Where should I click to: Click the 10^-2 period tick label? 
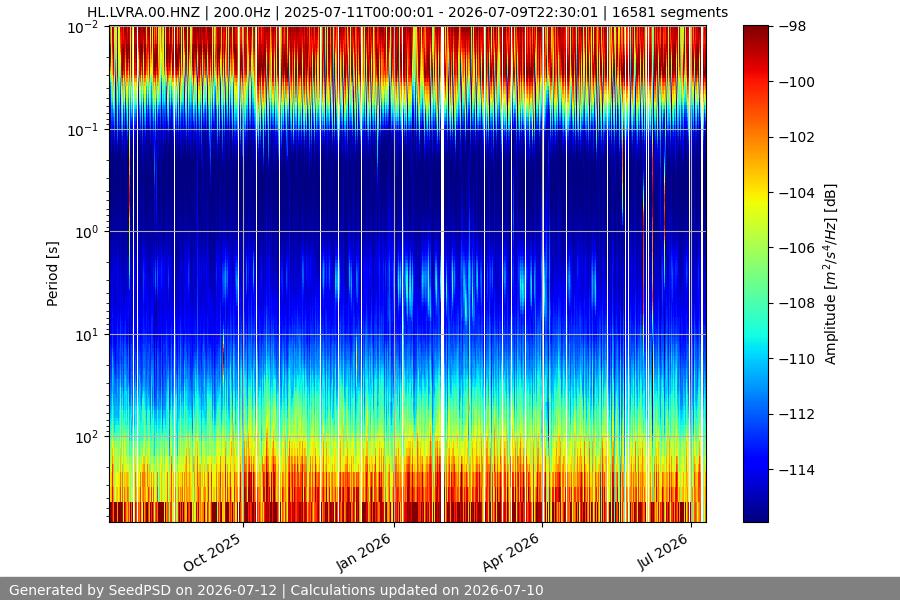pyautogui.click(x=83, y=27)
